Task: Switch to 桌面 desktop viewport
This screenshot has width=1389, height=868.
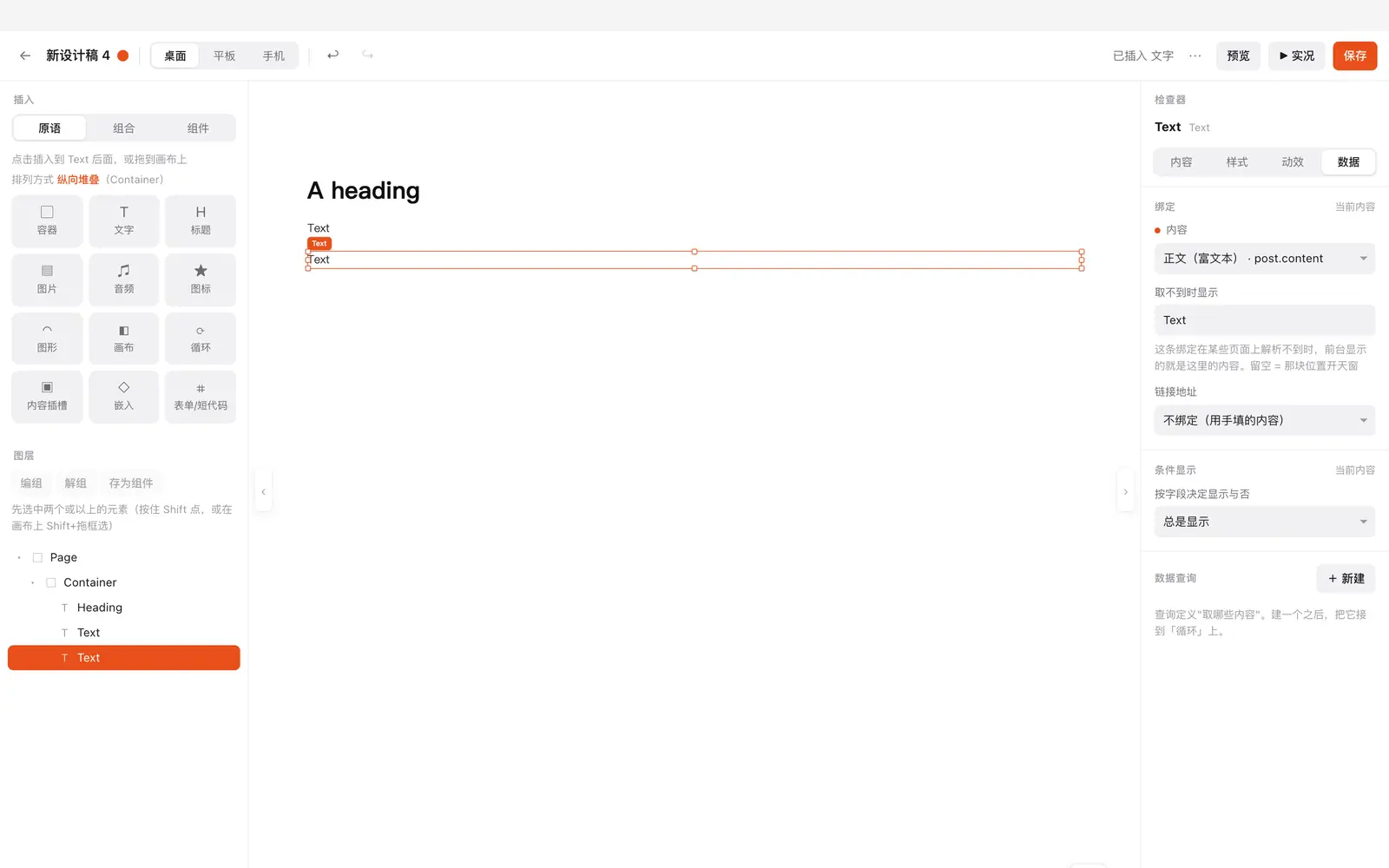Action: pos(175,56)
